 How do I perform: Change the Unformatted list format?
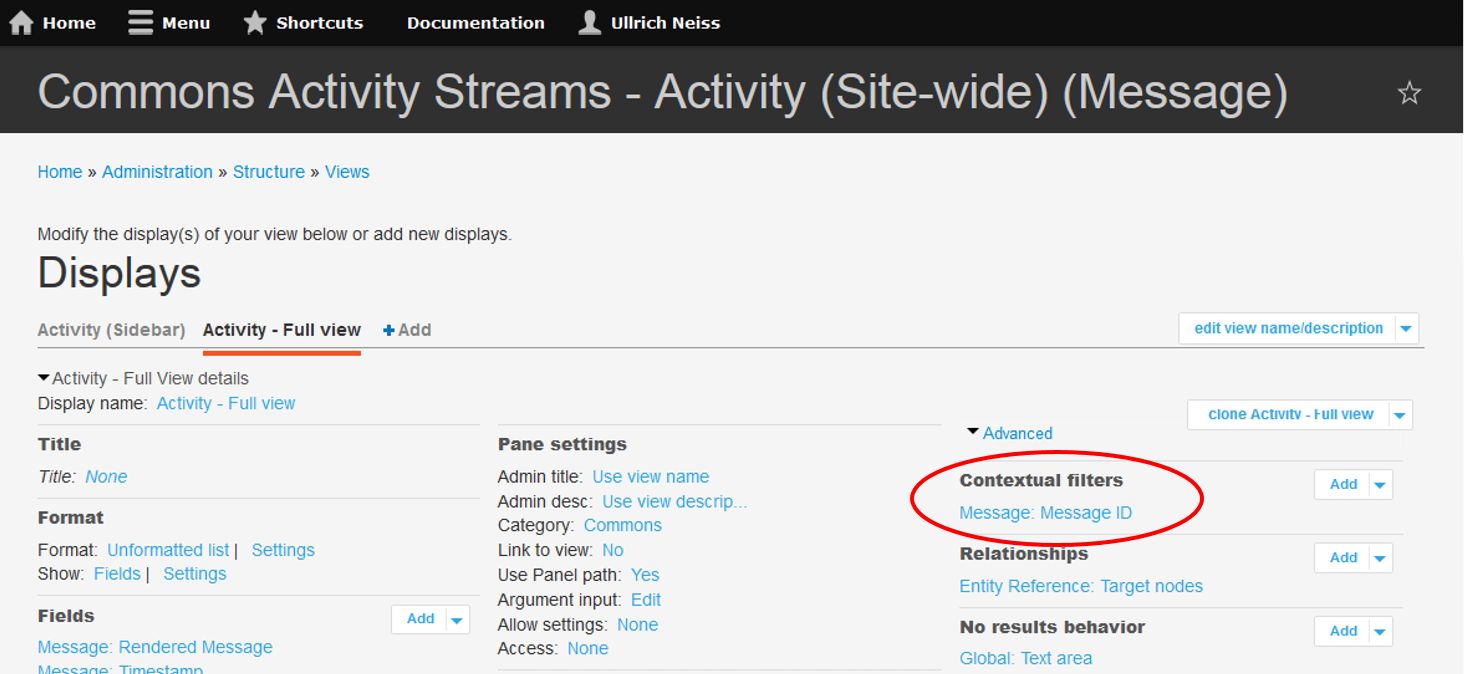point(168,550)
